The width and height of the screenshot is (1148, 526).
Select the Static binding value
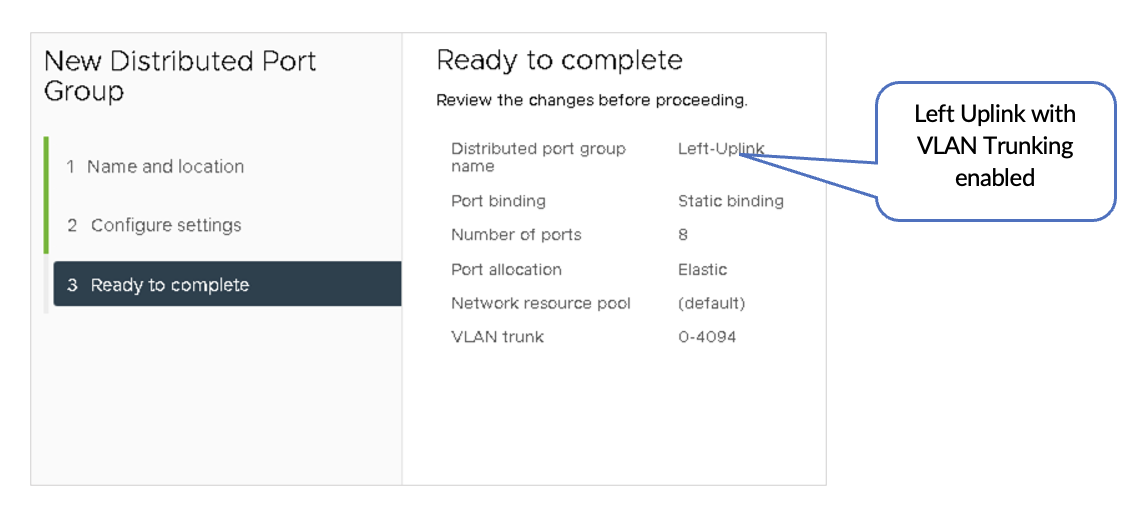[x=730, y=201]
